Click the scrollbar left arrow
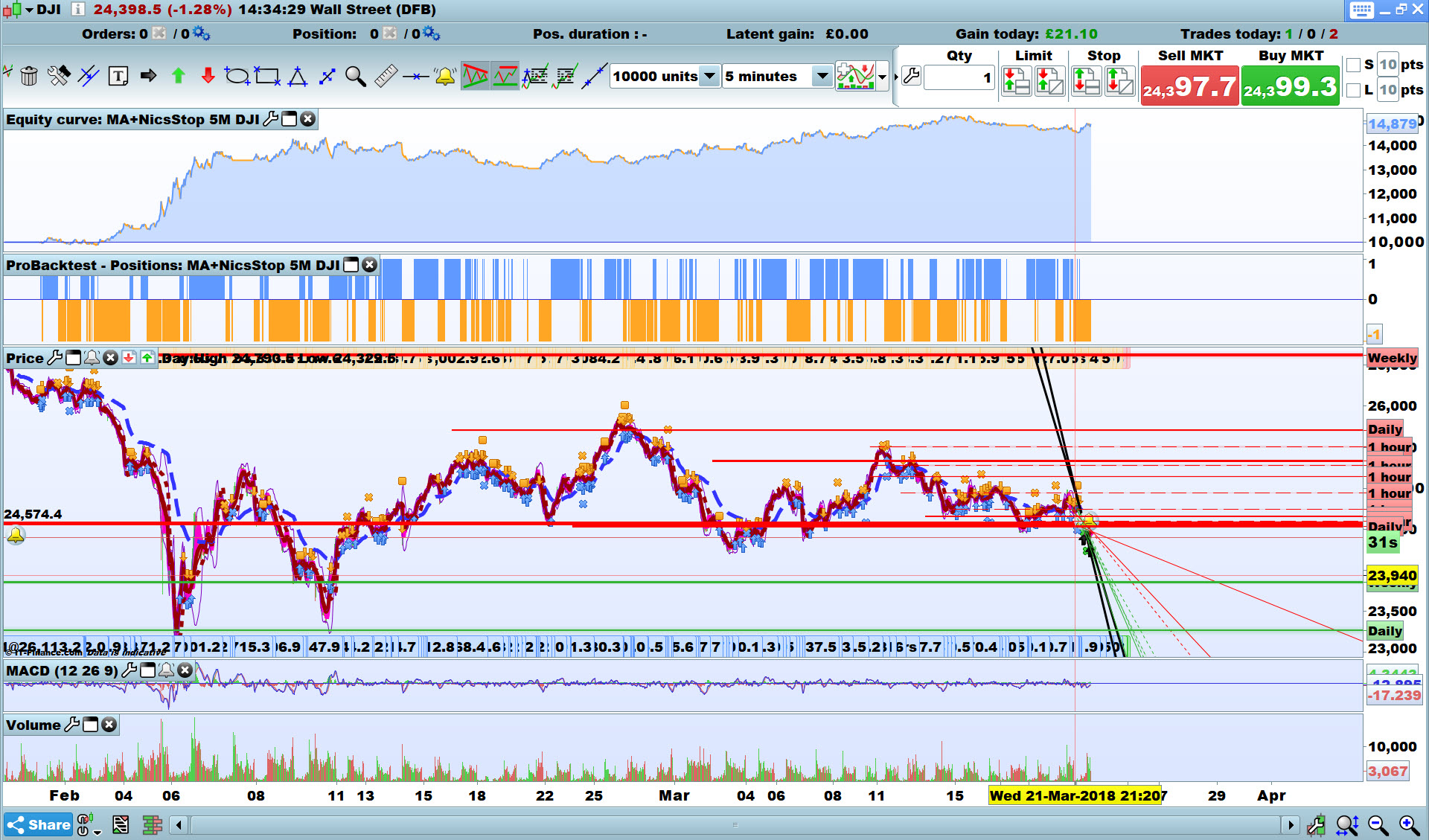The width and height of the screenshot is (1429, 840). click(x=179, y=824)
